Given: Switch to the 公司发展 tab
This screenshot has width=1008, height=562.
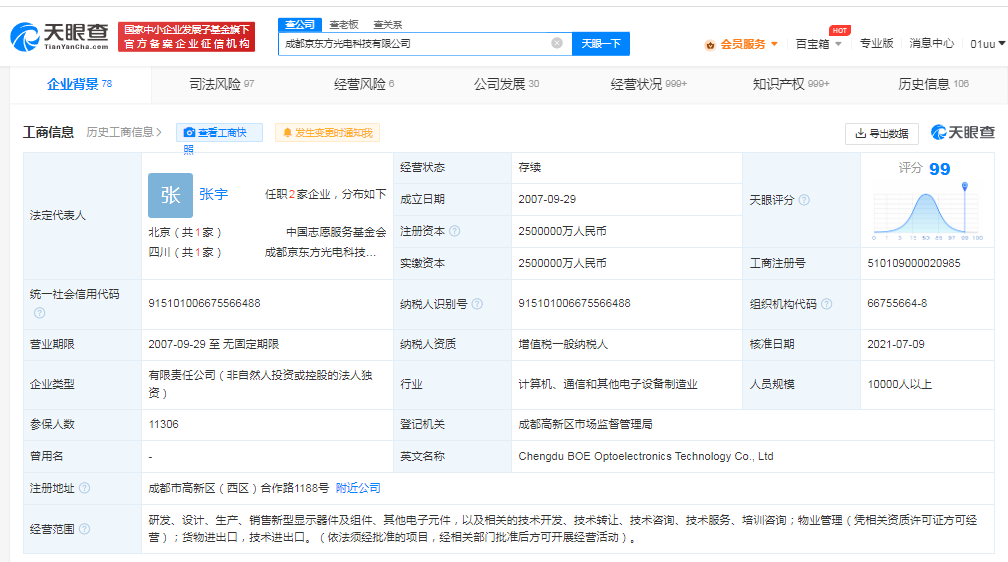Looking at the screenshot, I should (x=507, y=84).
